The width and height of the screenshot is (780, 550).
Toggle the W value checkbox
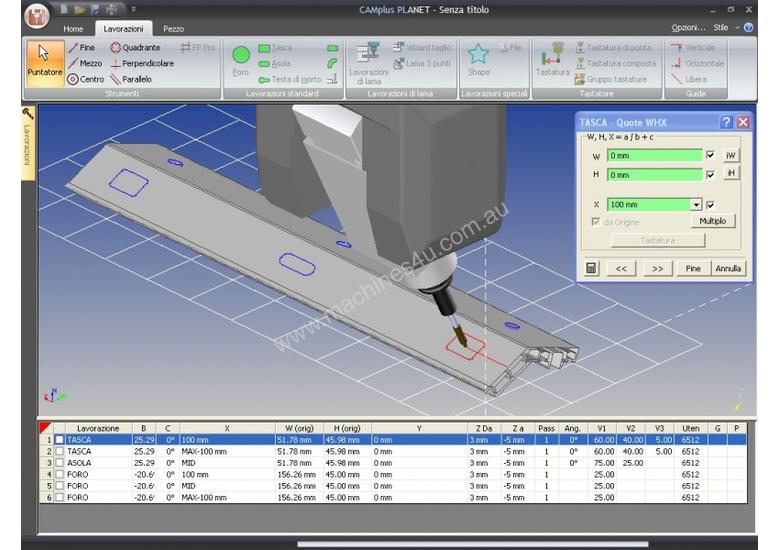click(x=710, y=155)
